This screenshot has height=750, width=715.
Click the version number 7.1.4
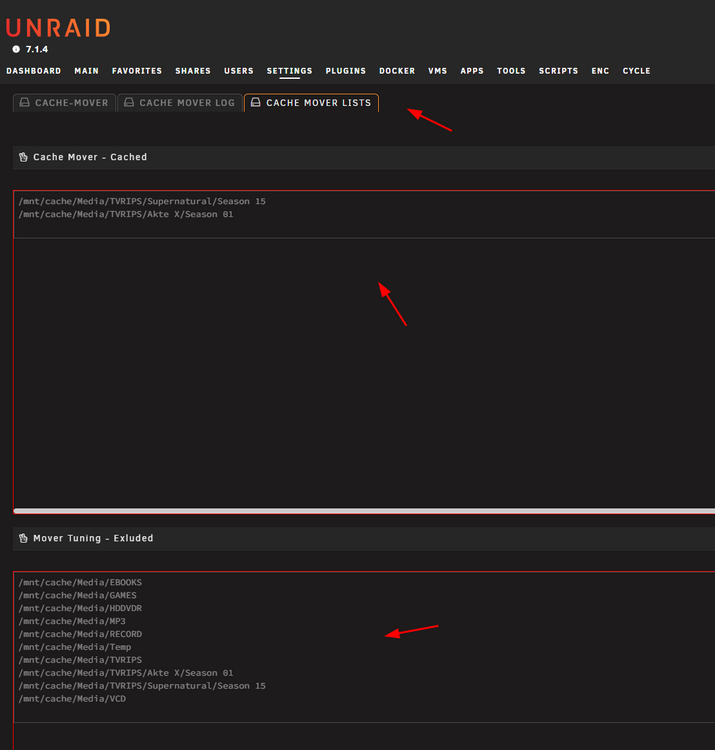37,49
